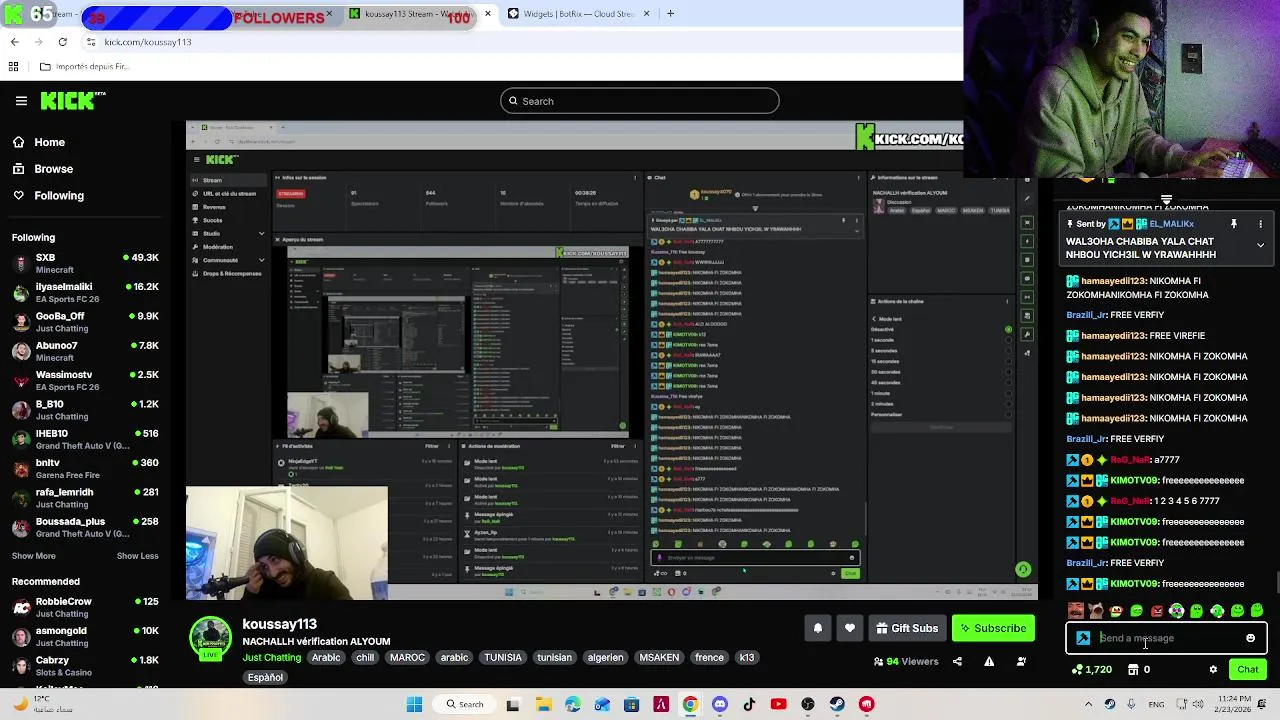Click the Gift Subs button
Screen dimensions: 1280x720
tap(907, 628)
